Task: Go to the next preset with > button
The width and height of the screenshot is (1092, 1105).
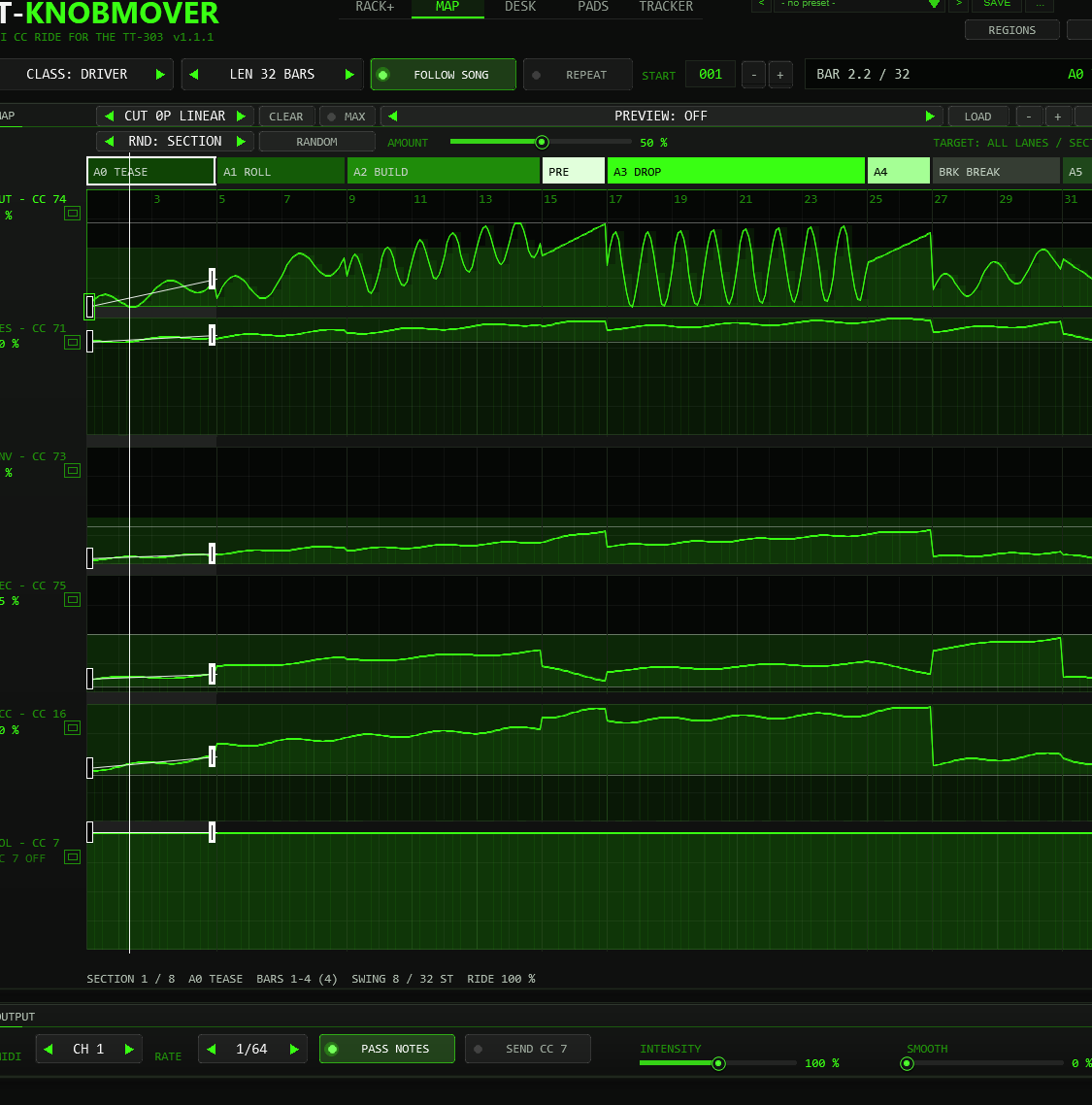Action: tap(959, 4)
